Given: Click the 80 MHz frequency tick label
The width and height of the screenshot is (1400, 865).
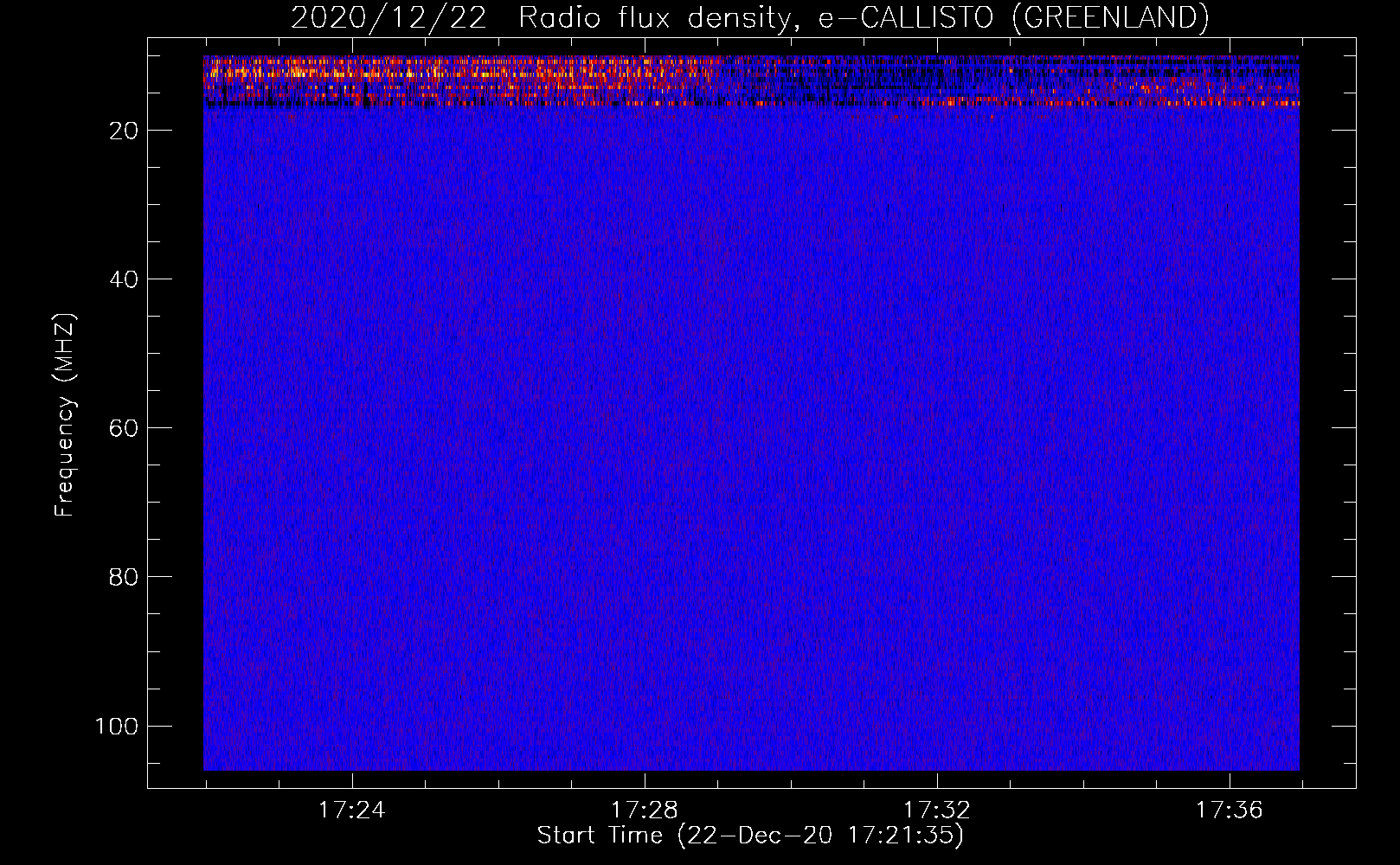Looking at the screenshot, I should coord(124,577).
